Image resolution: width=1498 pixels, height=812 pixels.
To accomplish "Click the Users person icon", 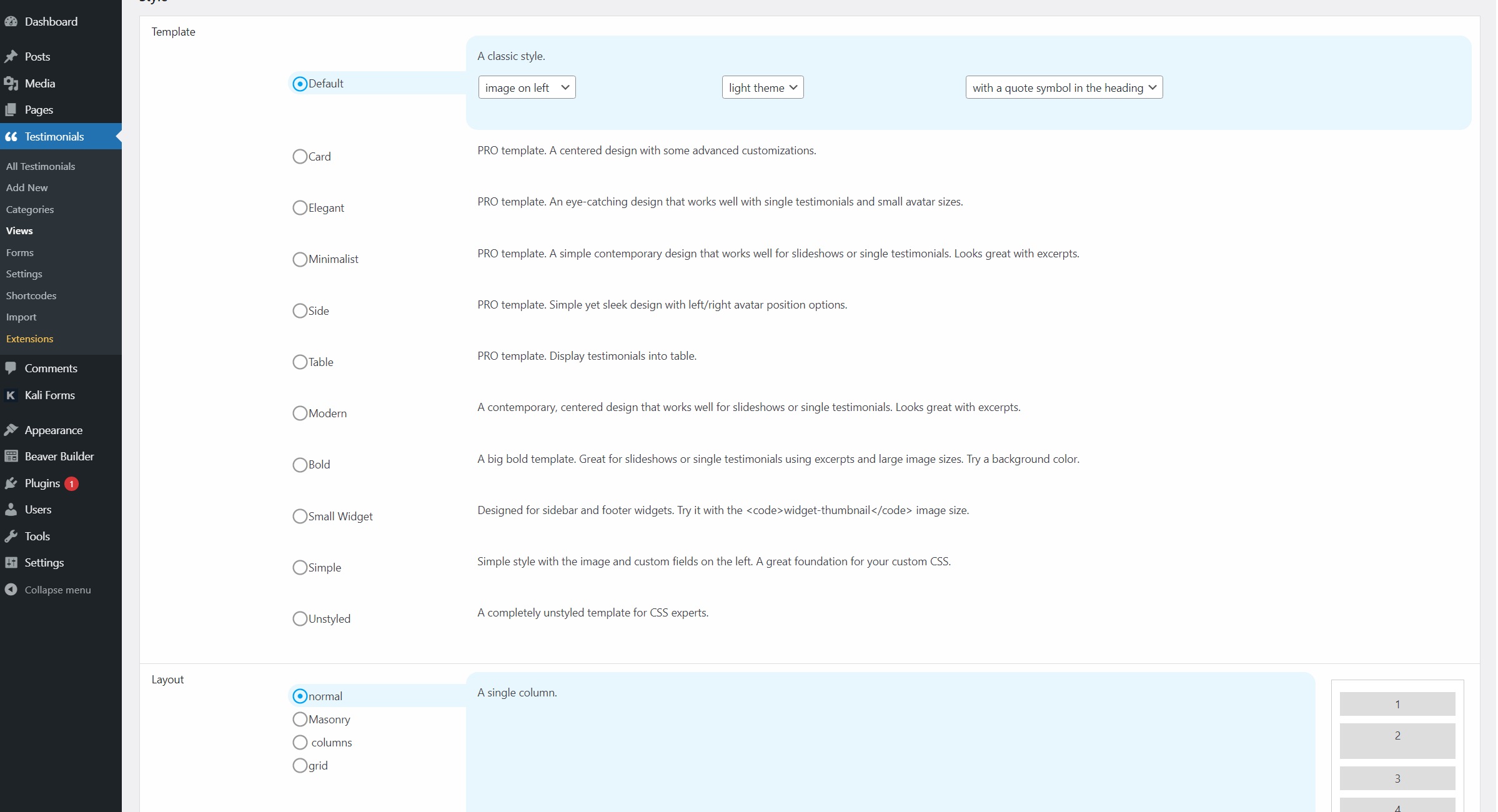I will coord(11,510).
